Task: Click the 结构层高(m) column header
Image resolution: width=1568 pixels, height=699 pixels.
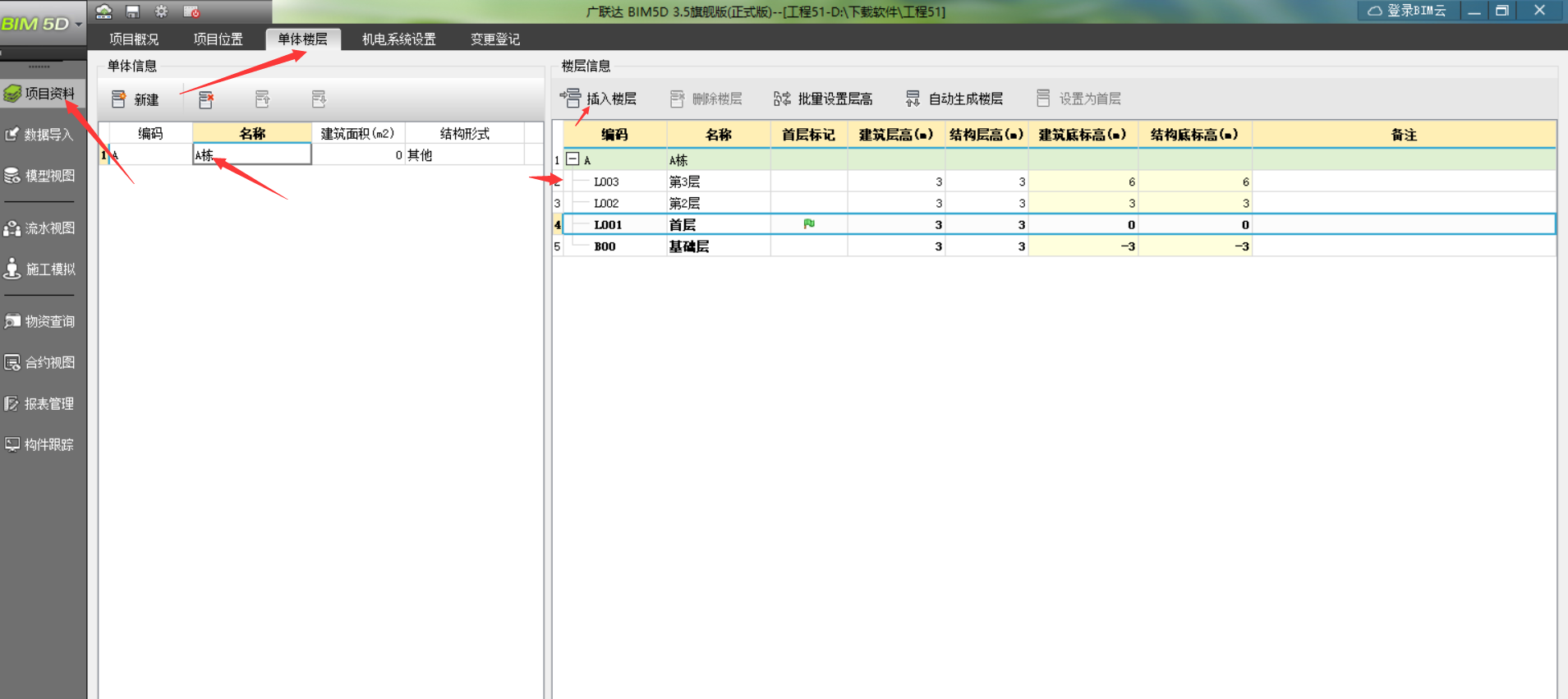Action: pos(986,135)
